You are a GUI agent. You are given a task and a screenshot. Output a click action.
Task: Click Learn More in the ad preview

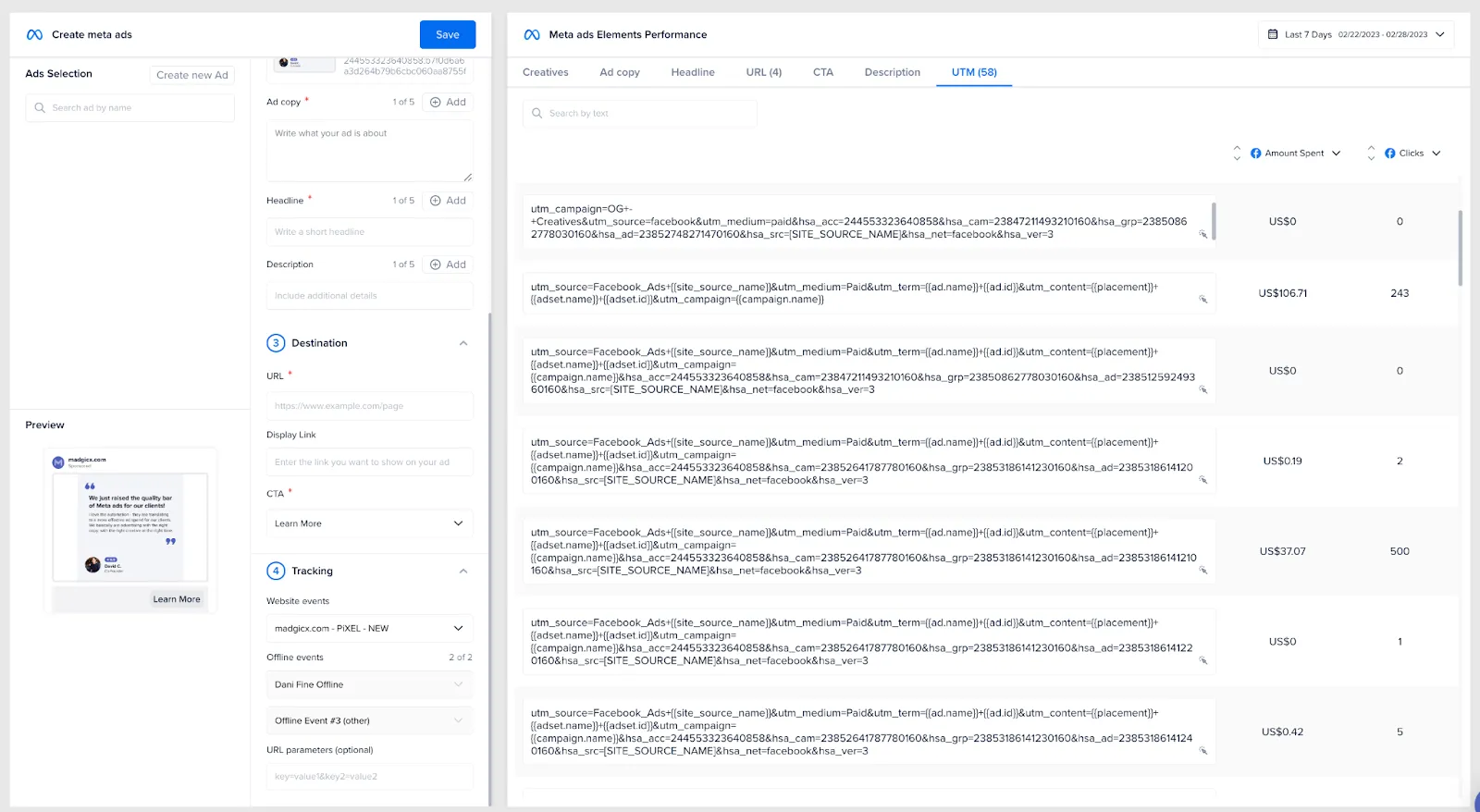tap(177, 599)
